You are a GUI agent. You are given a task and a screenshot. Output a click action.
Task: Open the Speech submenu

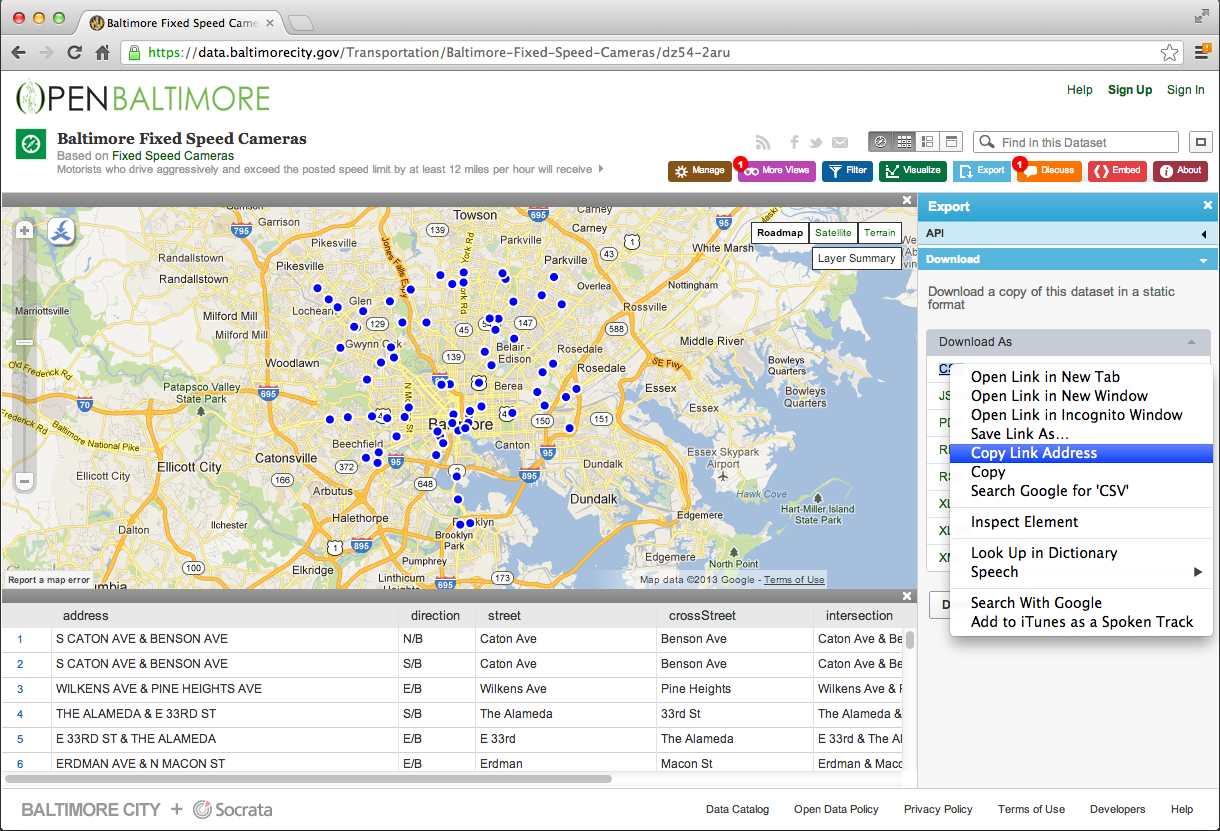pyautogui.click(x=1081, y=572)
